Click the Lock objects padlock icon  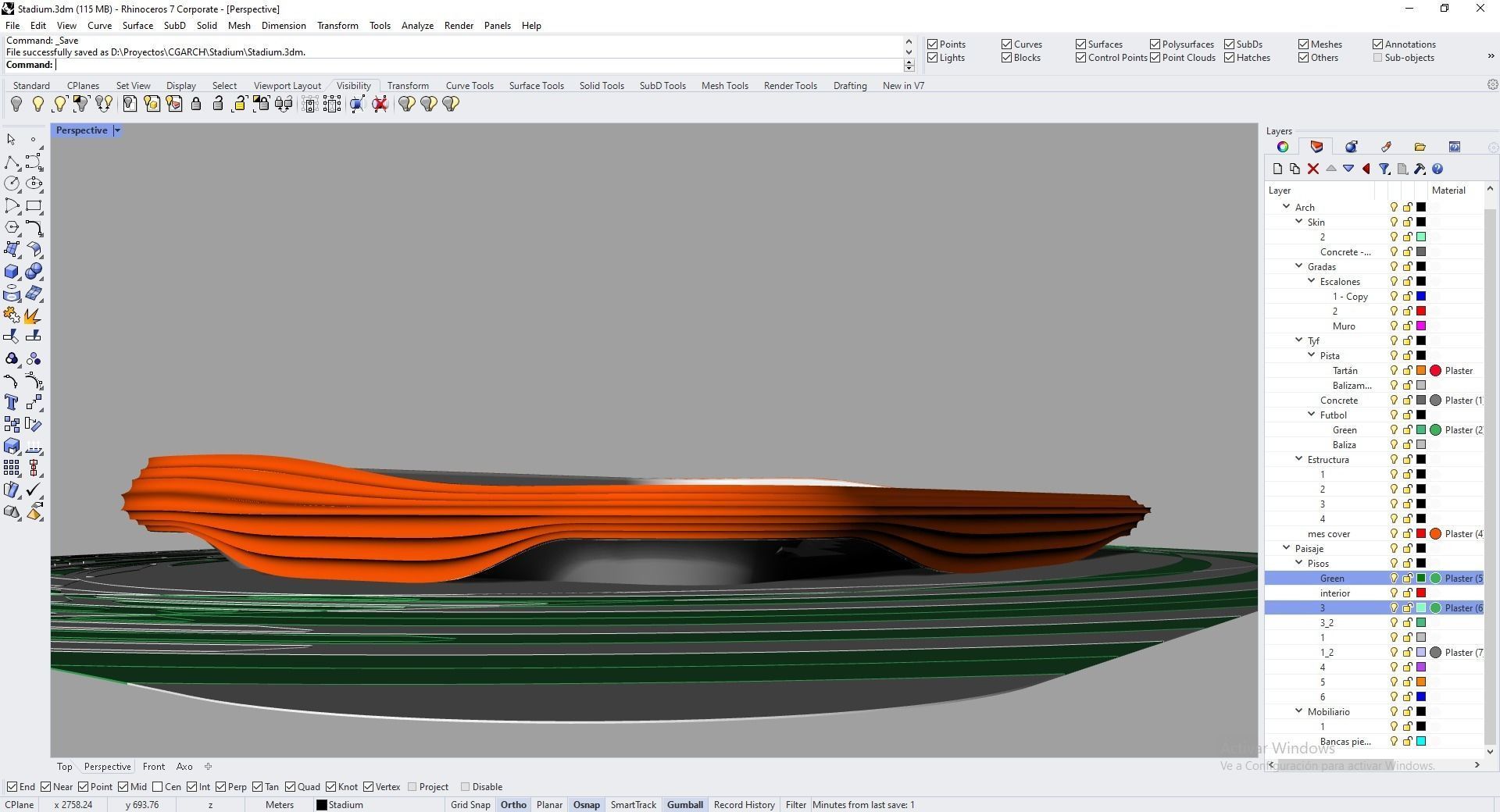point(196,104)
